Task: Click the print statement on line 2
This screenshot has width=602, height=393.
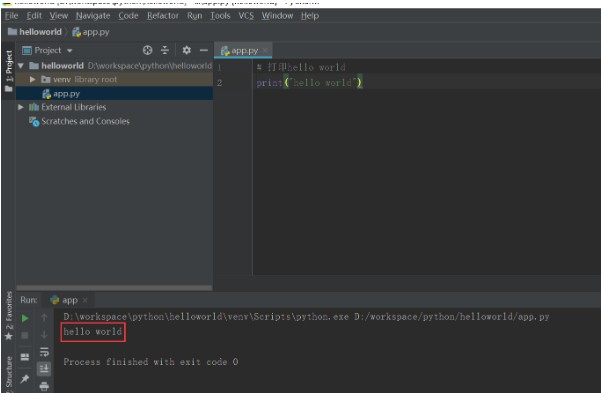Action: click(x=309, y=83)
